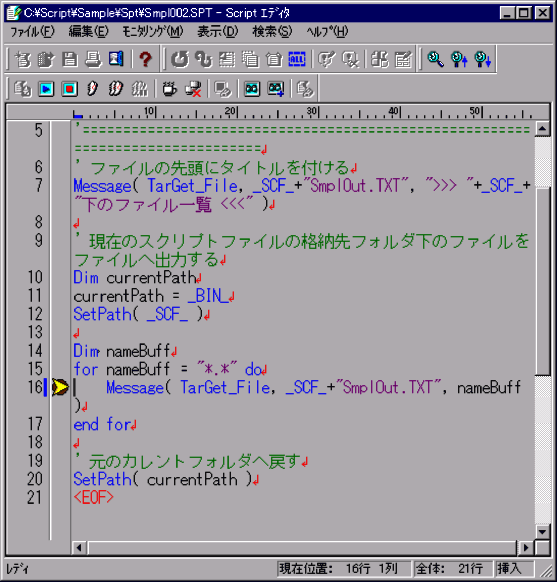
Task: Click the vertical scrollbar up arrow
Action: (x=542, y=129)
